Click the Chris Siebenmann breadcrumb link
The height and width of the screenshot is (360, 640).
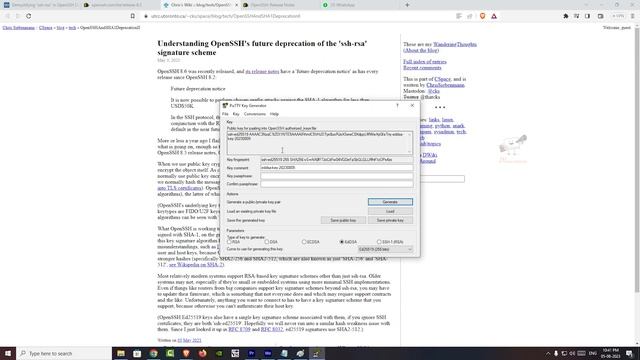18,28
